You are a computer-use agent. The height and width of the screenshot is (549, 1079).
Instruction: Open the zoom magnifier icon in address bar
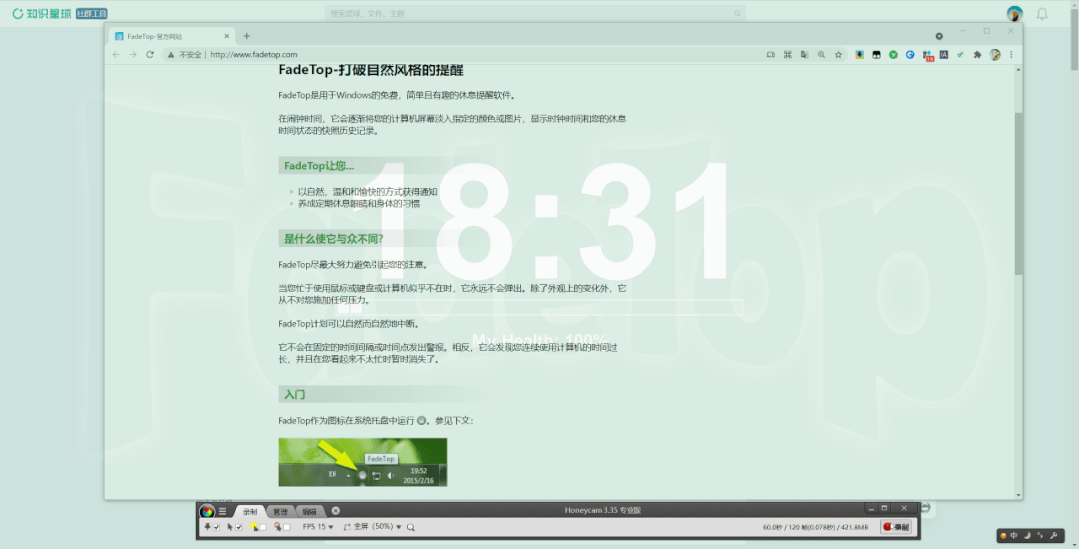(x=821, y=54)
